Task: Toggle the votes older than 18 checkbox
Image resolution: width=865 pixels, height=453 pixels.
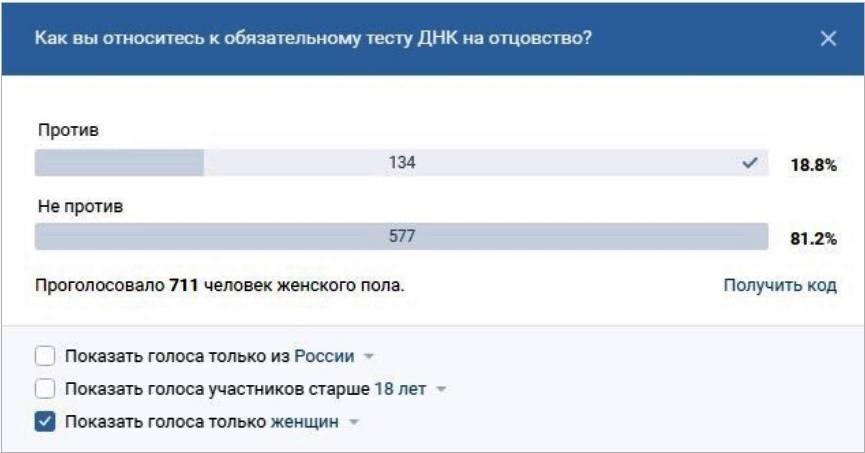Action: (x=45, y=388)
